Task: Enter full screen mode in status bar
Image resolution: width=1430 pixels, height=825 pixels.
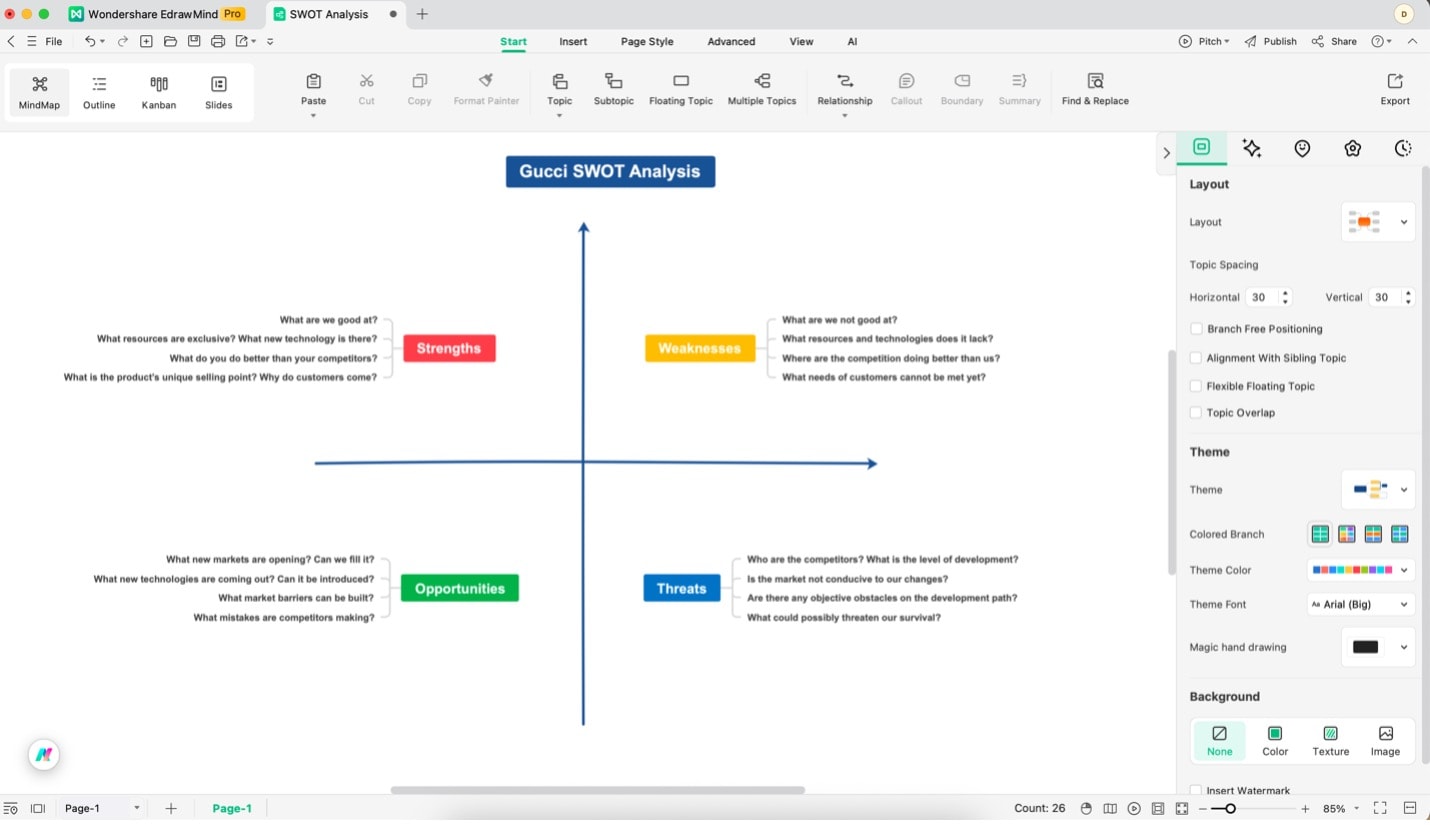Action: click(x=1380, y=808)
